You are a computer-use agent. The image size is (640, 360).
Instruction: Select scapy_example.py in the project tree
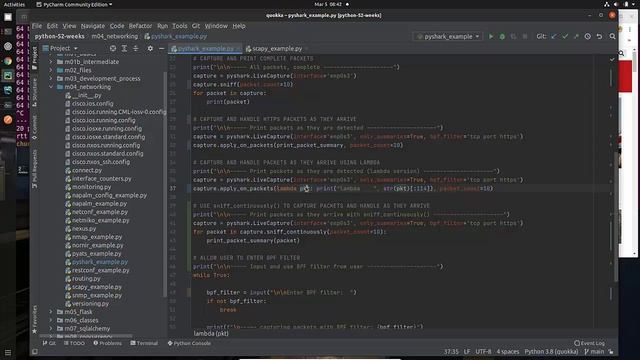97,287
